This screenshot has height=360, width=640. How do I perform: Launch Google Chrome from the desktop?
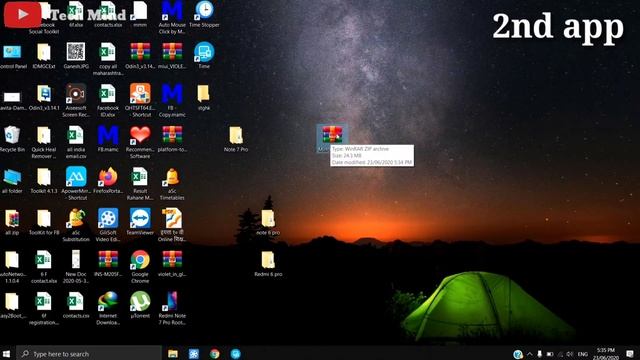tap(140, 267)
